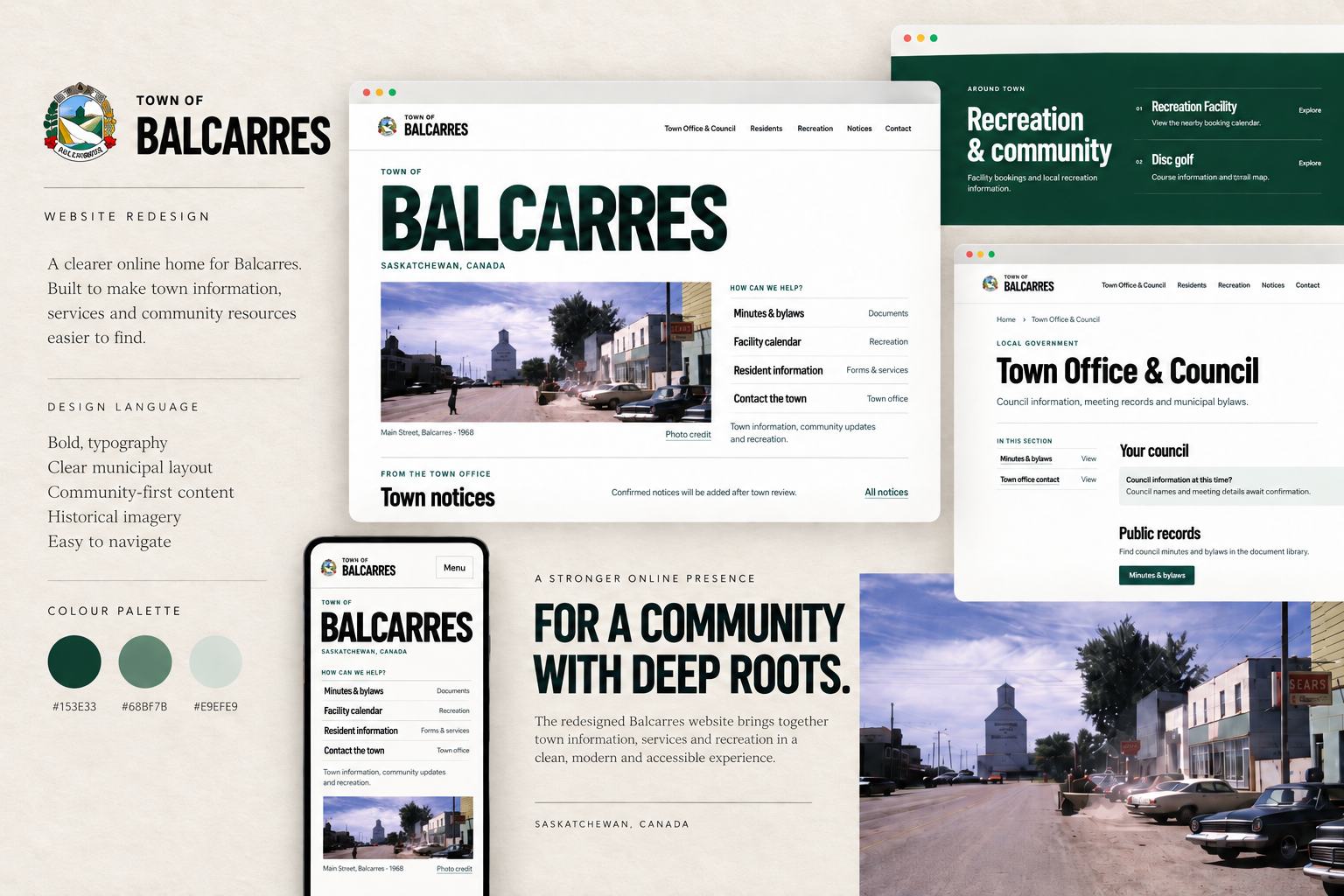Viewport: 1344px width, 896px height.
Task: Open Contact the town row in main window
Action: (x=820, y=398)
